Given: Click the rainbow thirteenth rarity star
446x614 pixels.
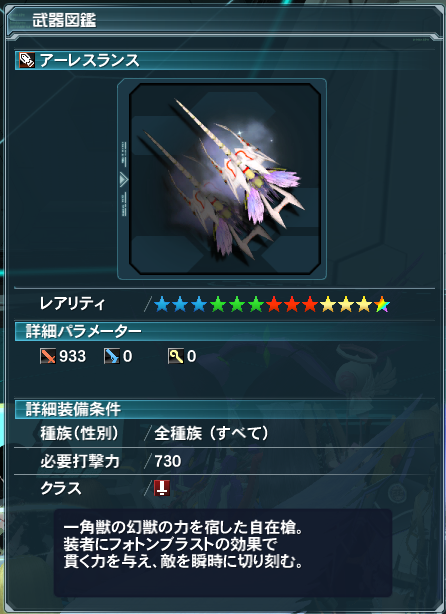Looking at the screenshot, I should click(x=382, y=304).
